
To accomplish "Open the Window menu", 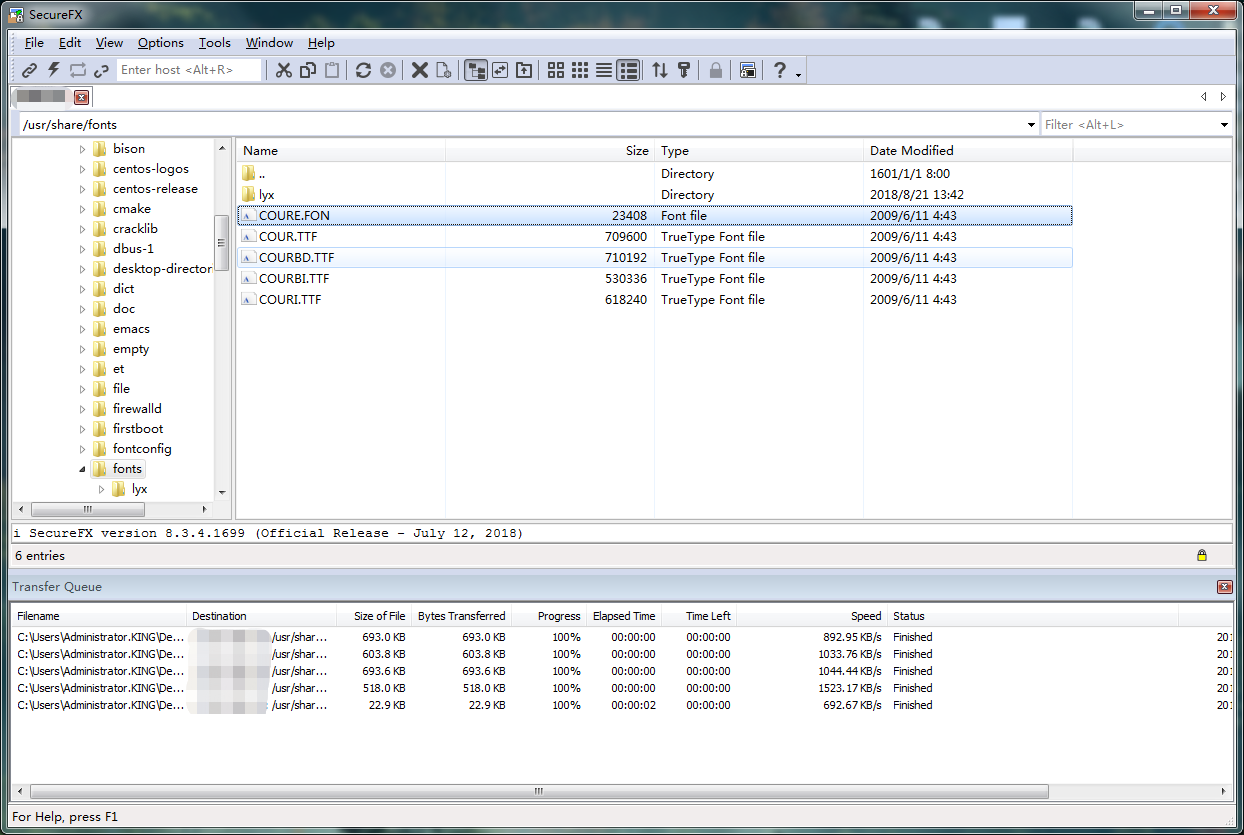I will click(x=269, y=43).
